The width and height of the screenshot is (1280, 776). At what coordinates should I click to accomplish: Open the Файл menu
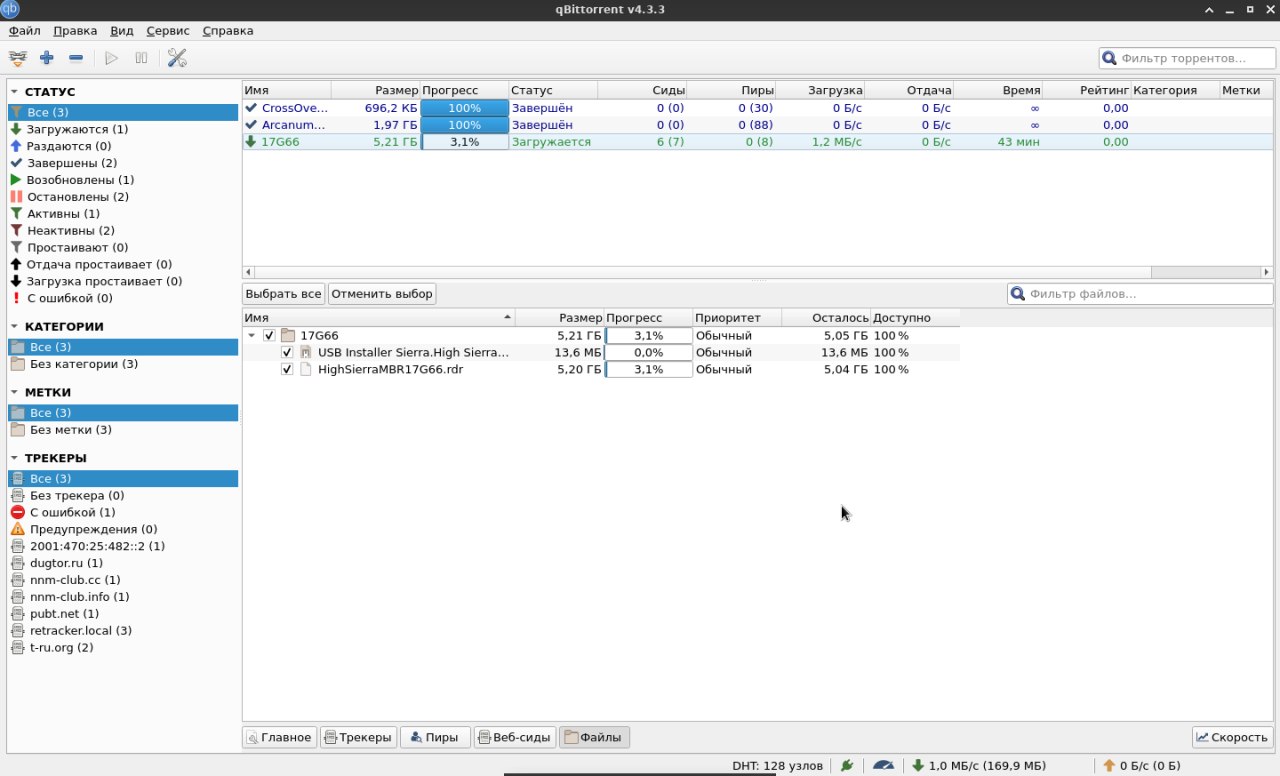pyautogui.click(x=24, y=31)
